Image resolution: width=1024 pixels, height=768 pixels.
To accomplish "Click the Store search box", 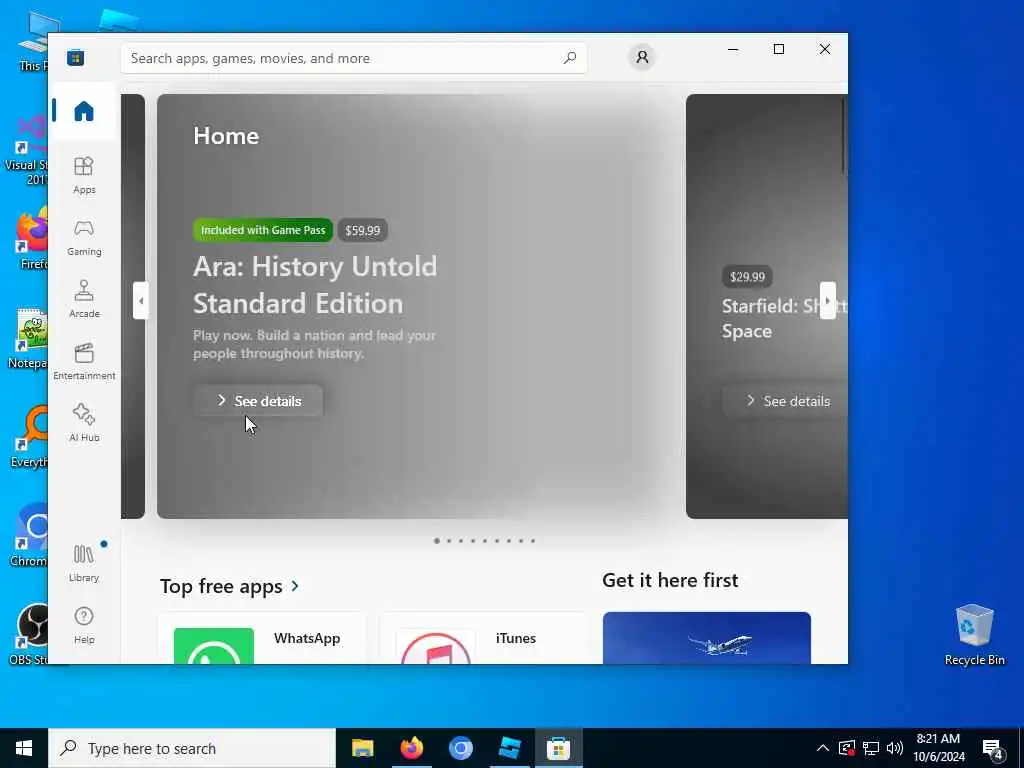I will coord(353,58).
